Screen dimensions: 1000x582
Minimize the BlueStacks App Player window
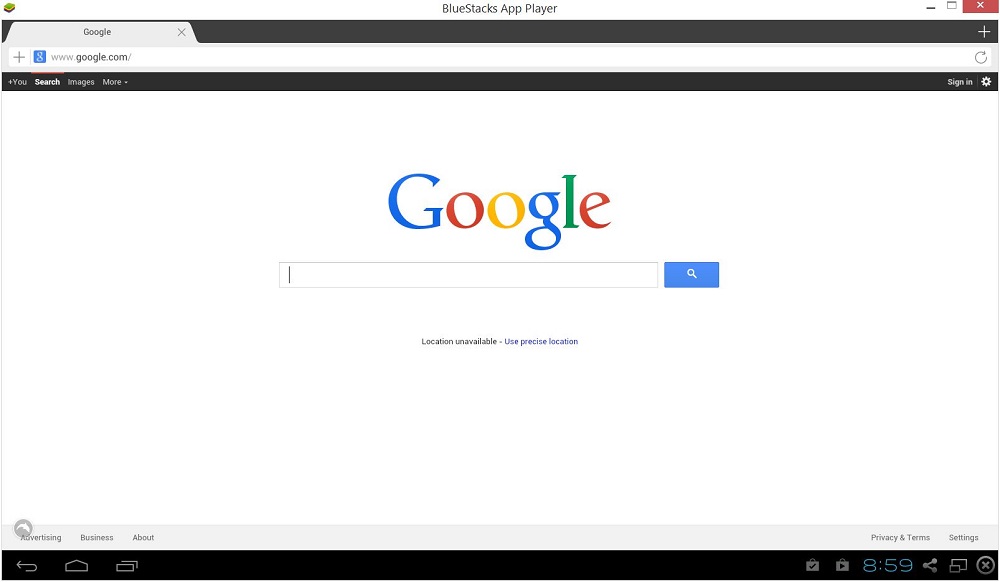point(930,8)
